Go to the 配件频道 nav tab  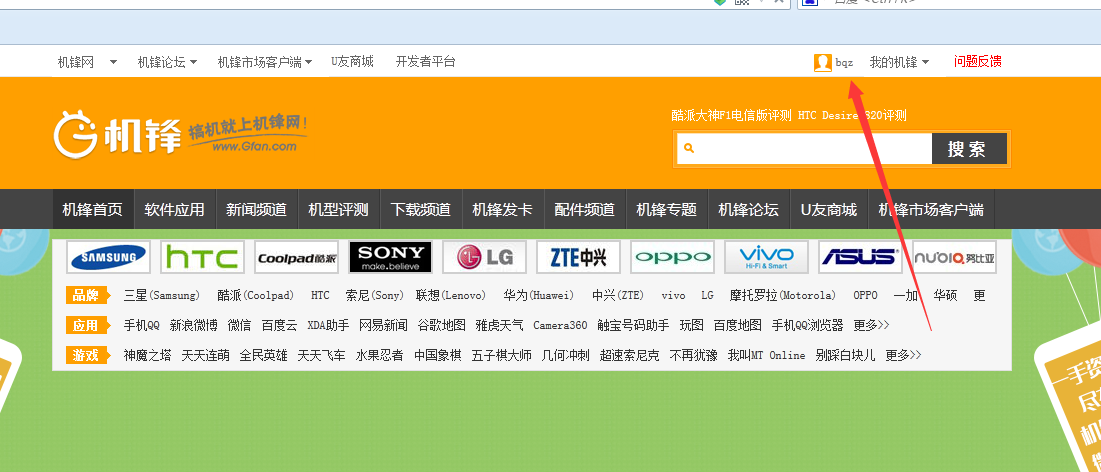click(584, 209)
